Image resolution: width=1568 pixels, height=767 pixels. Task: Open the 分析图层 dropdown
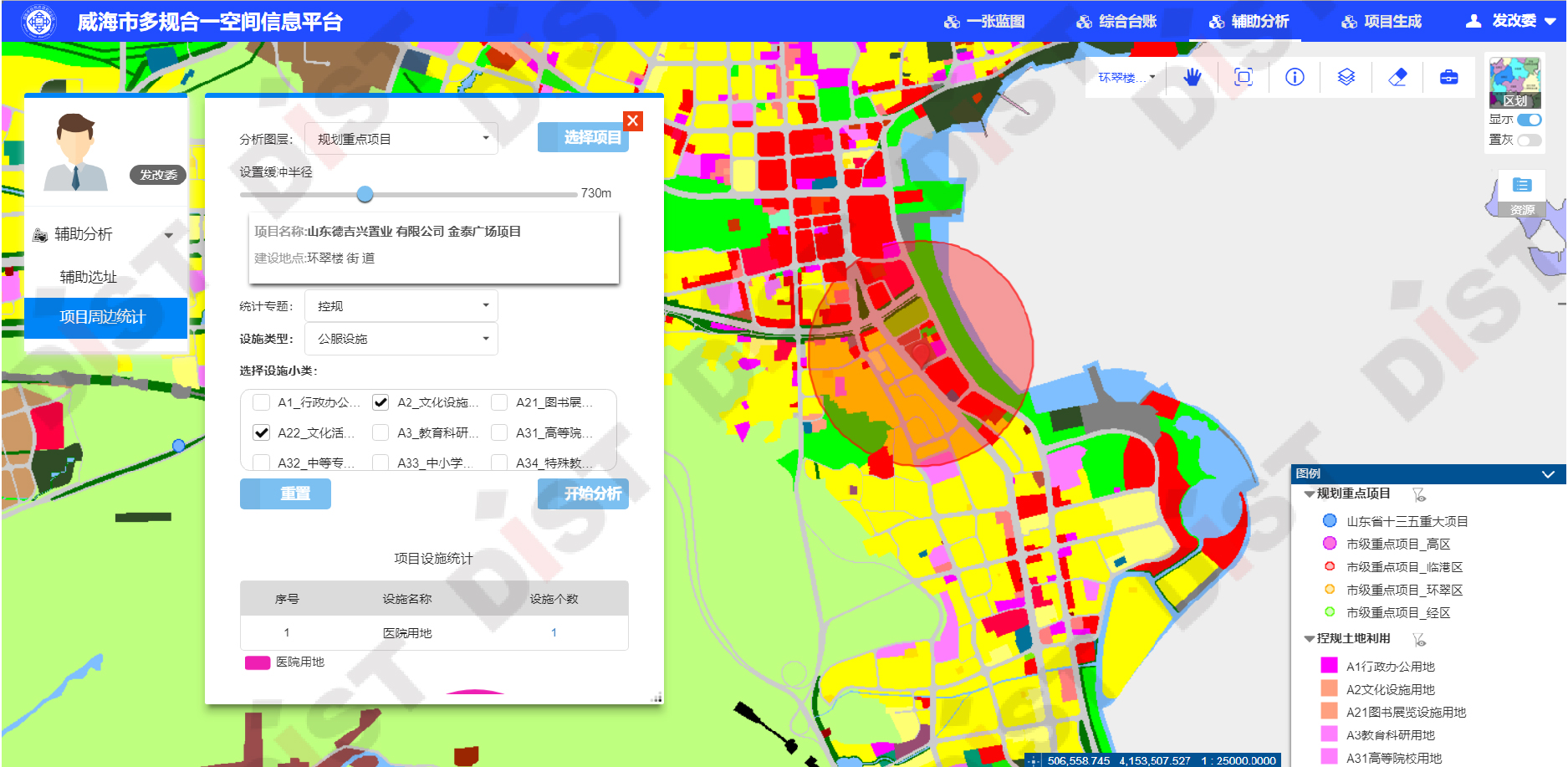(x=401, y=139)
